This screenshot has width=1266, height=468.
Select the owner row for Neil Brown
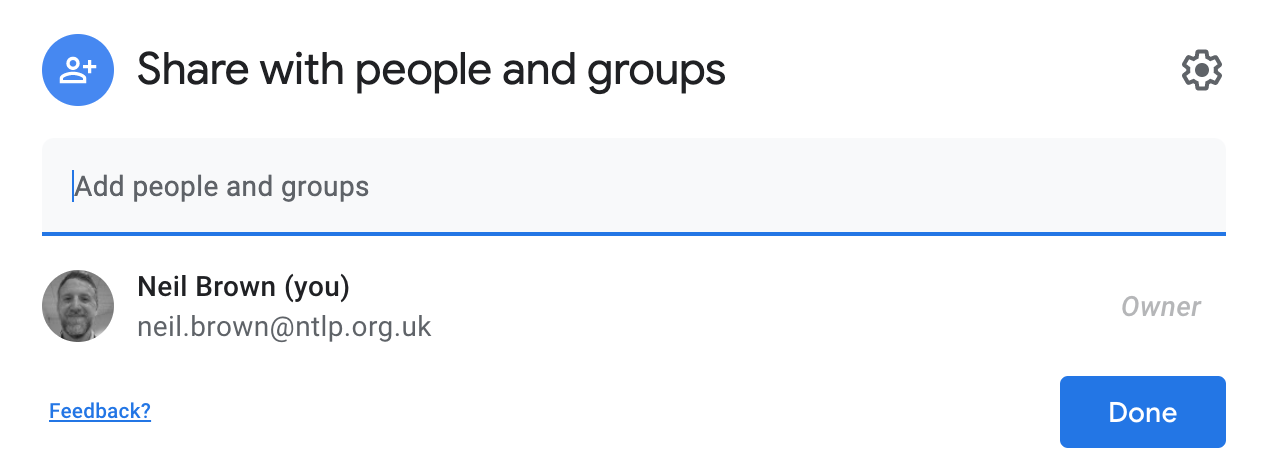pyautogui.click(x=634, y=305)
